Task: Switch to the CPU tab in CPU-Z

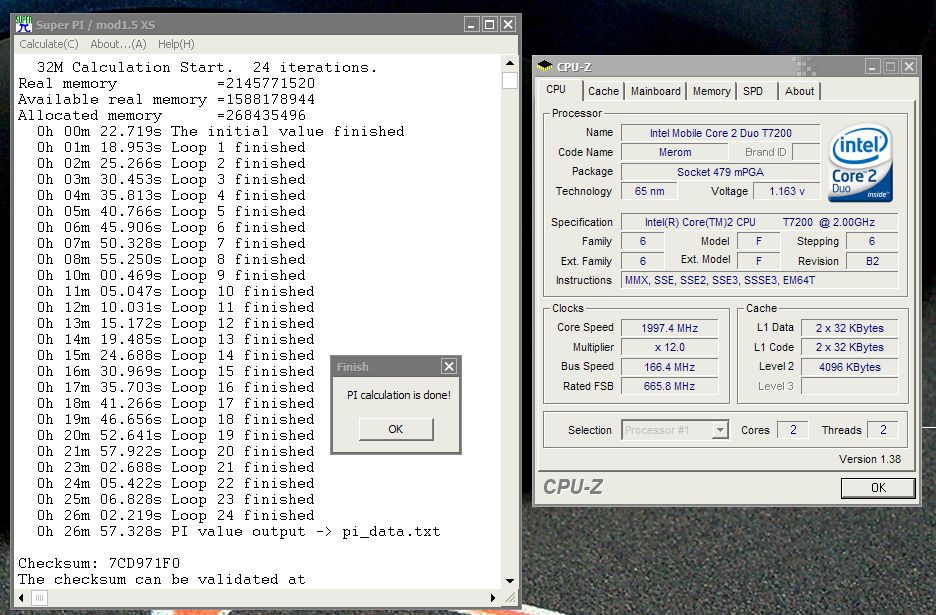Action: pos(556,90)
